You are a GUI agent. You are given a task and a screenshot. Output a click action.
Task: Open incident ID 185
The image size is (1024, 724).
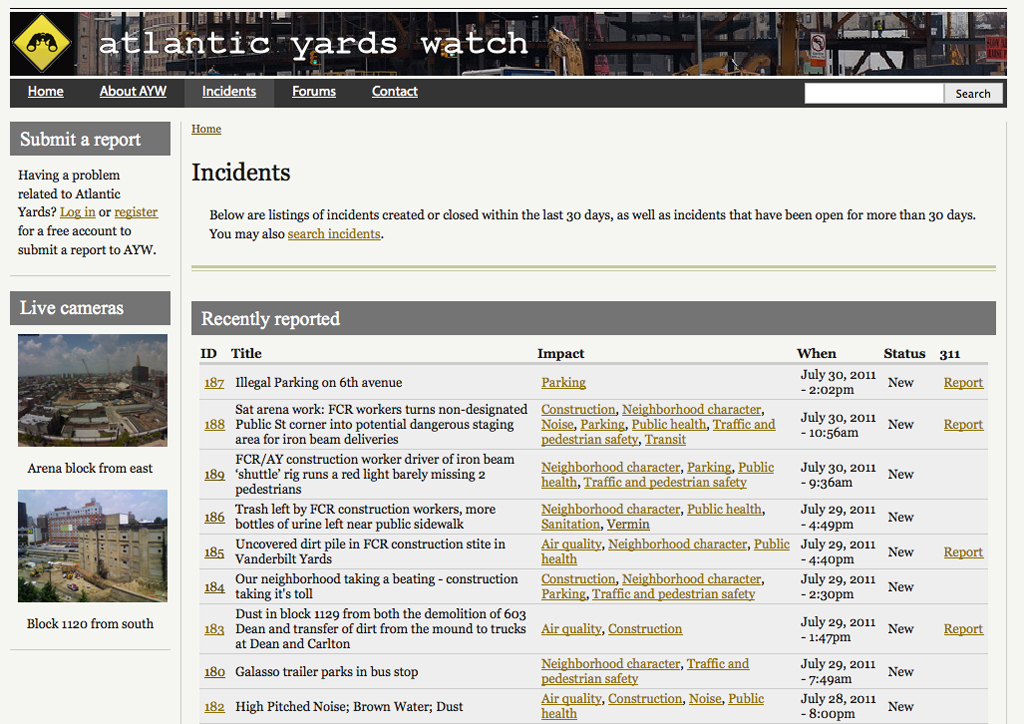tap(214, 552)
